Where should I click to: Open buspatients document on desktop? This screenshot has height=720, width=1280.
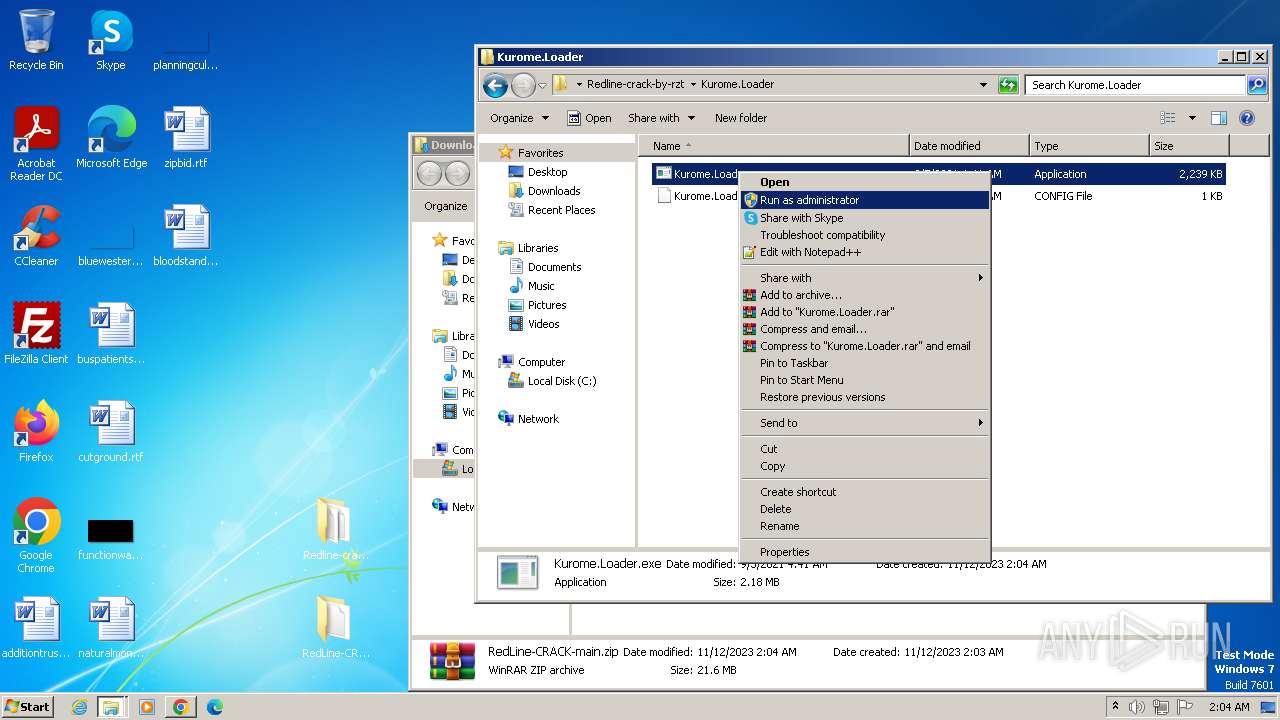[x=111, y=334]
